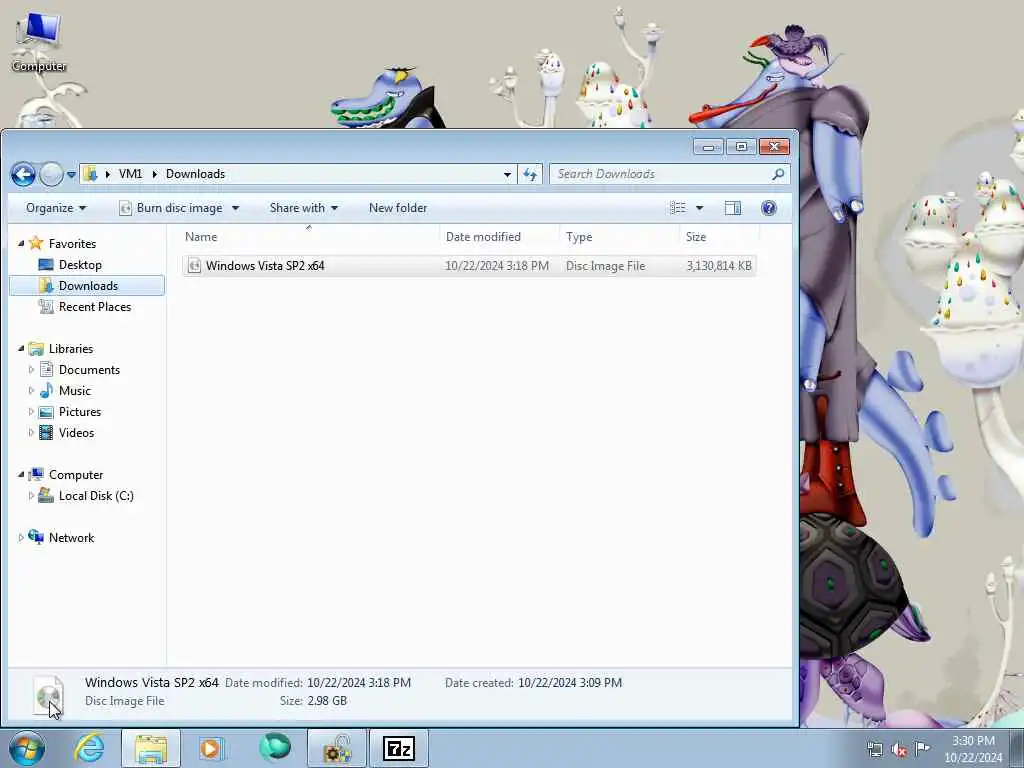Click the Forward navigation arrow button
Image resolution: width=1024 pixels, height=768 pixels.
[52, 174]
